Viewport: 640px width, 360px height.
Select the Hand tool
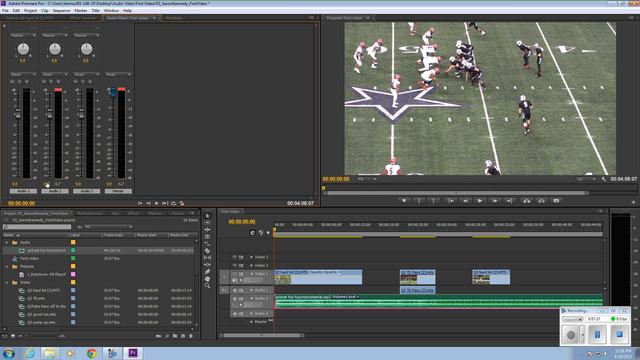207,278
